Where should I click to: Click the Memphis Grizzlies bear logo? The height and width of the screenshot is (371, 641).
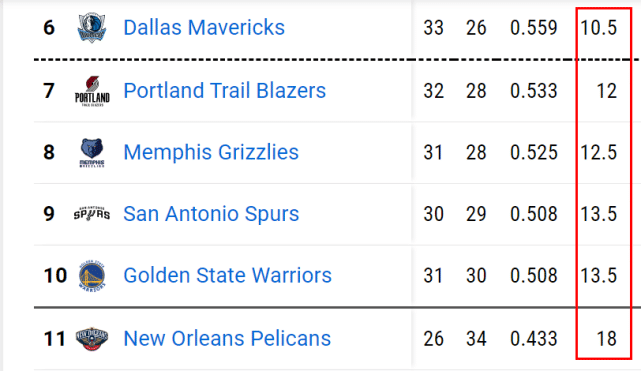92,153
